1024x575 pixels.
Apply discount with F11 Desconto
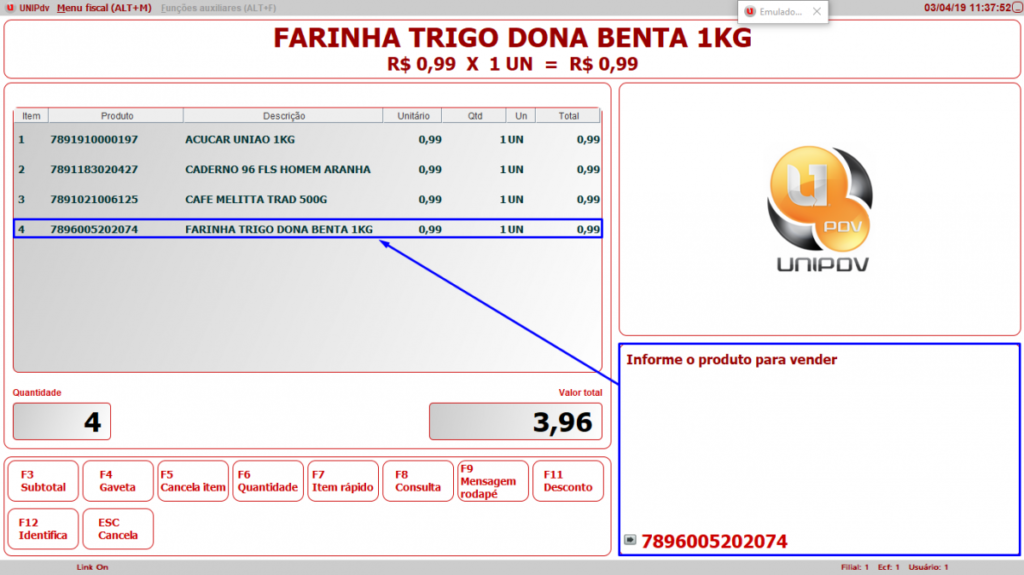(x=568, y=481)
